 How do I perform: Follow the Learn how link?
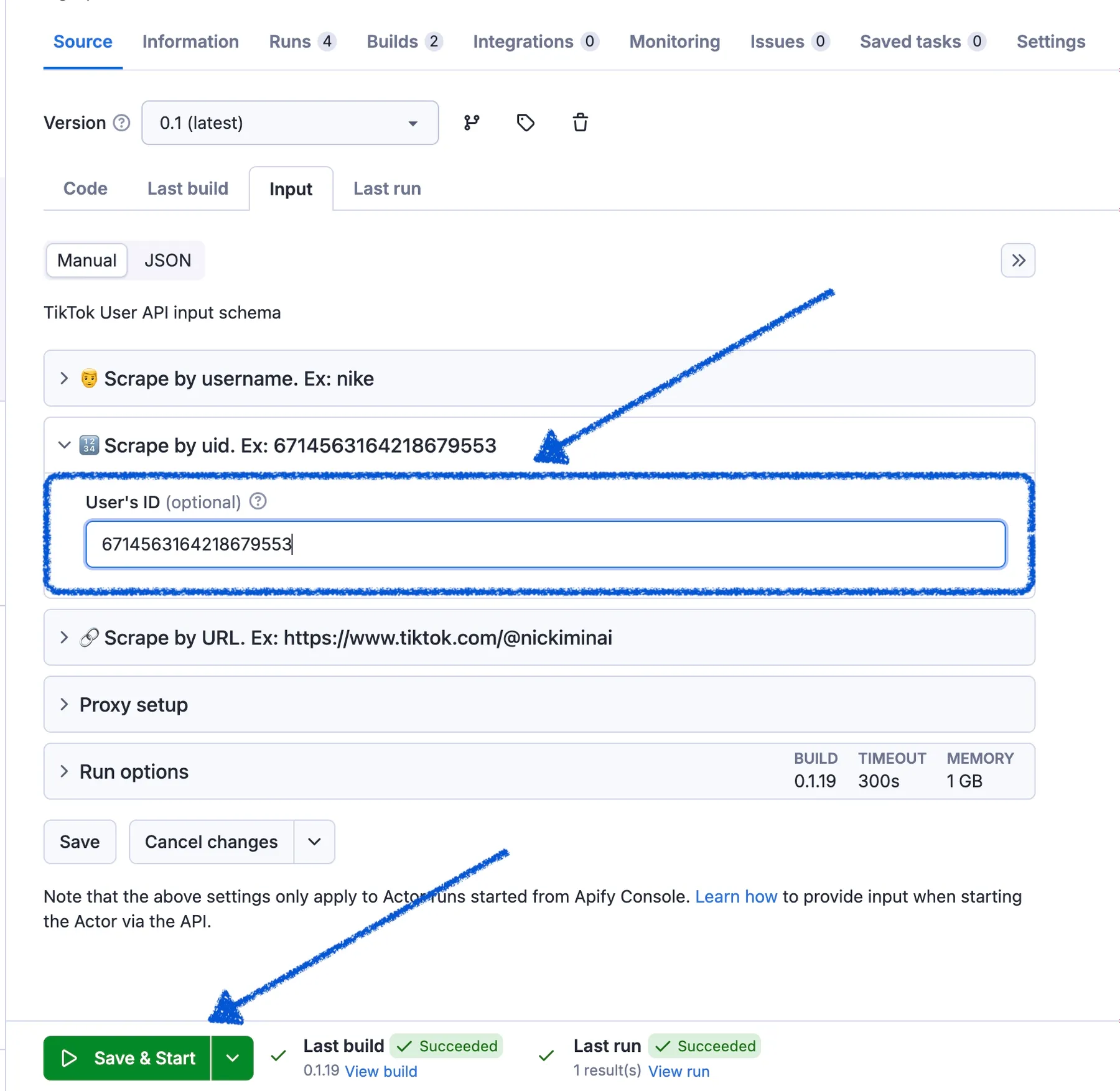point(736,897)
